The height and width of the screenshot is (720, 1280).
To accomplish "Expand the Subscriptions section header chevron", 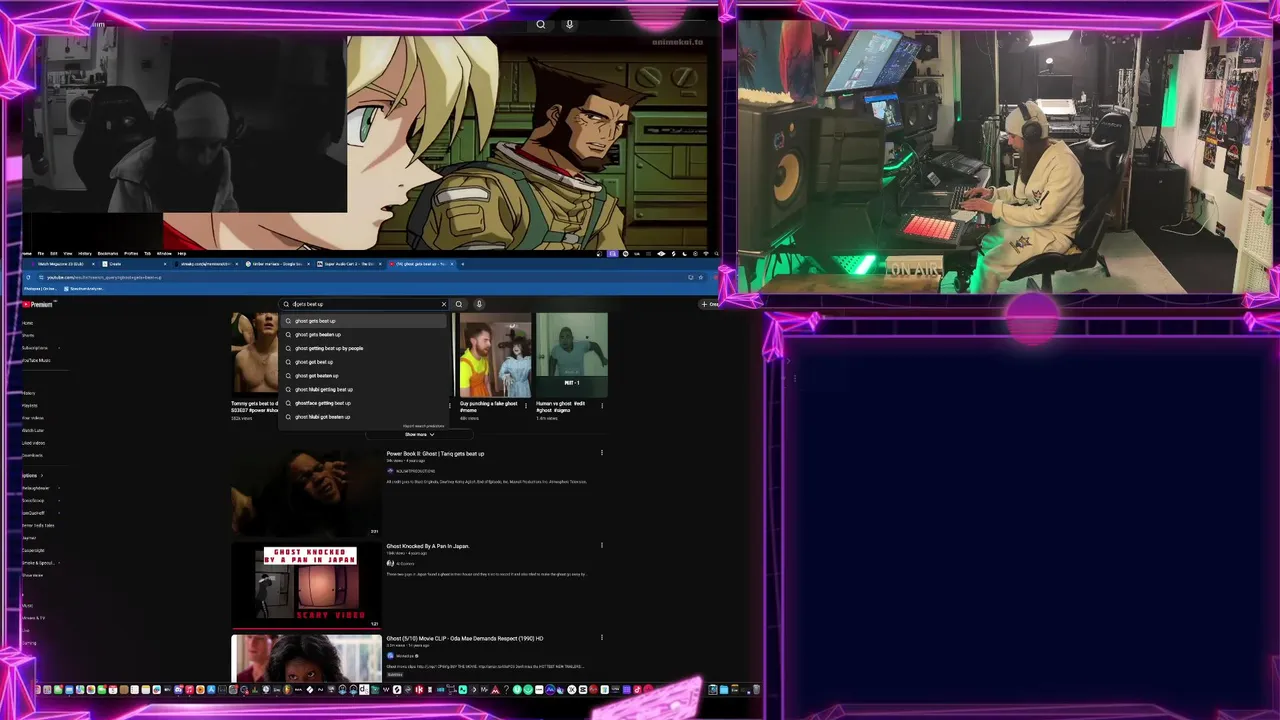I will tap(42, 475).
